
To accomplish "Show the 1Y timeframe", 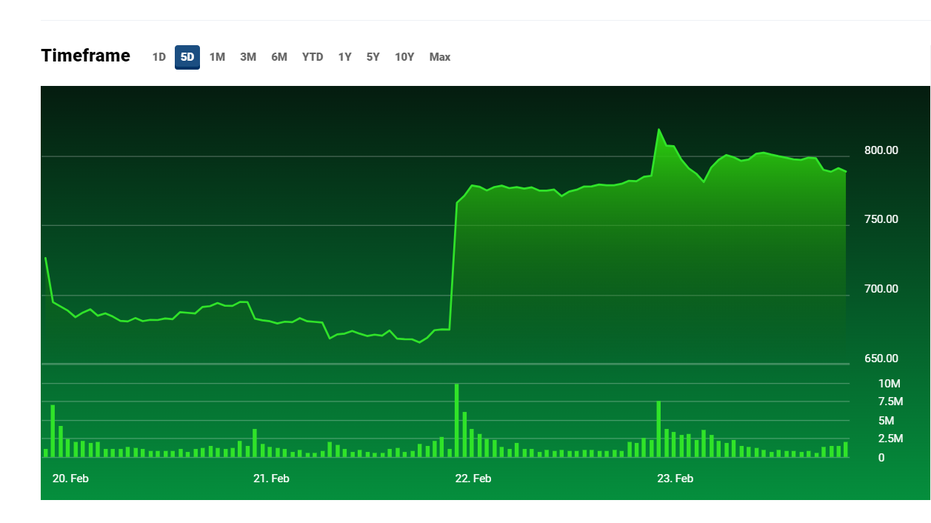I will (x=345, y=57).
